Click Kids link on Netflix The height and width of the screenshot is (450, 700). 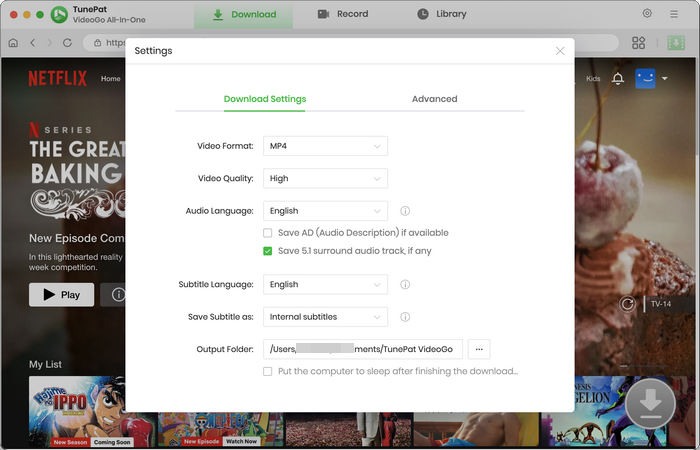pyautogui.click(x=593, y=79)
